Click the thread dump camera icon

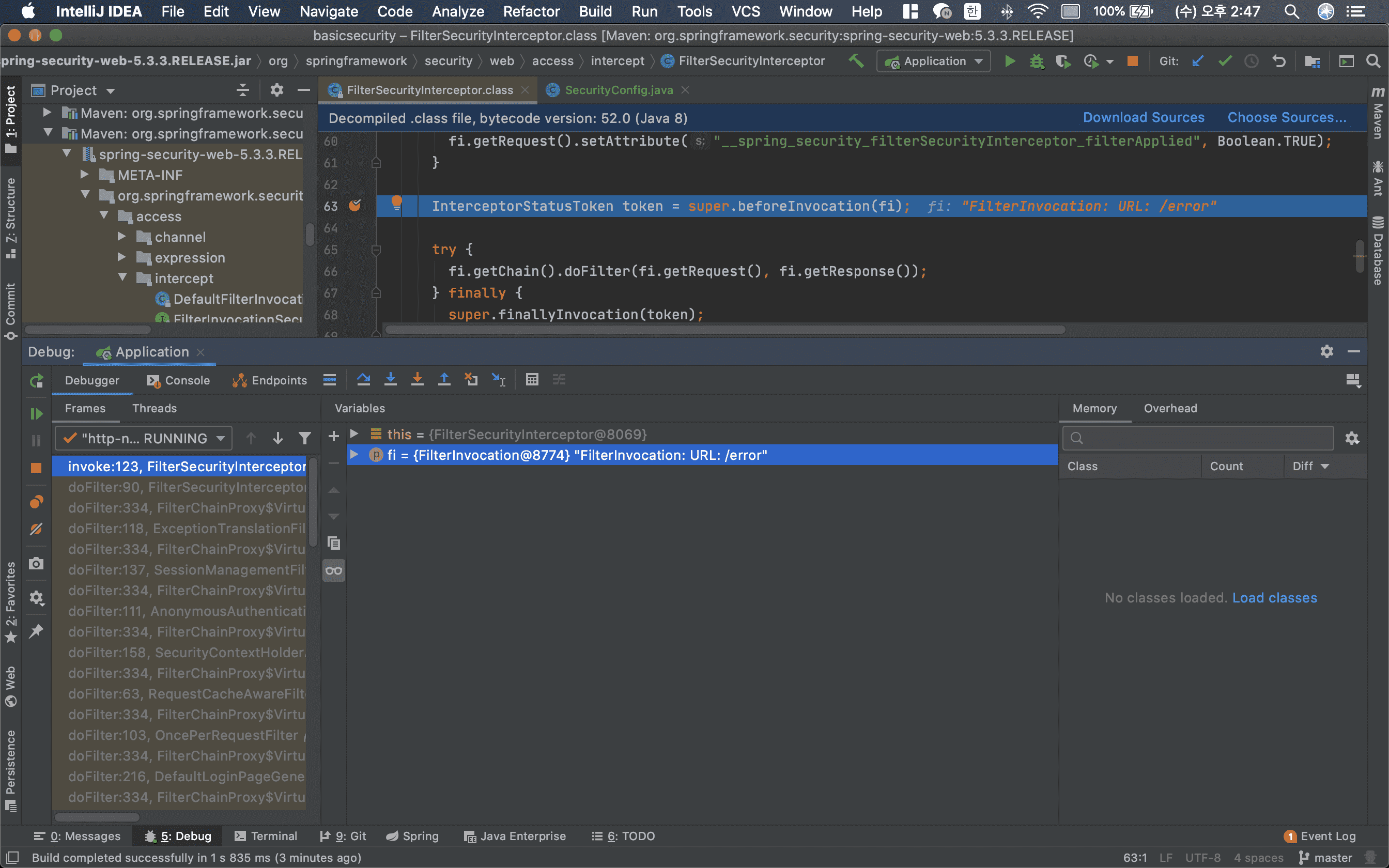click(36, 563)
